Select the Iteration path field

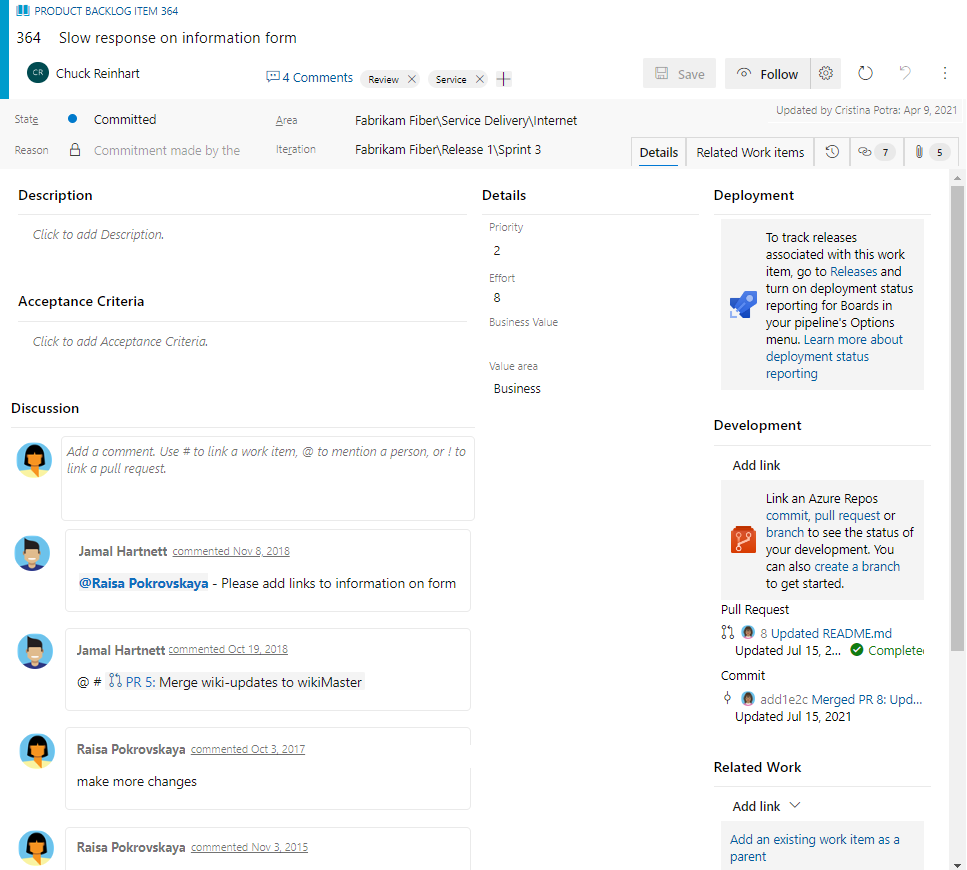(448, 150)
